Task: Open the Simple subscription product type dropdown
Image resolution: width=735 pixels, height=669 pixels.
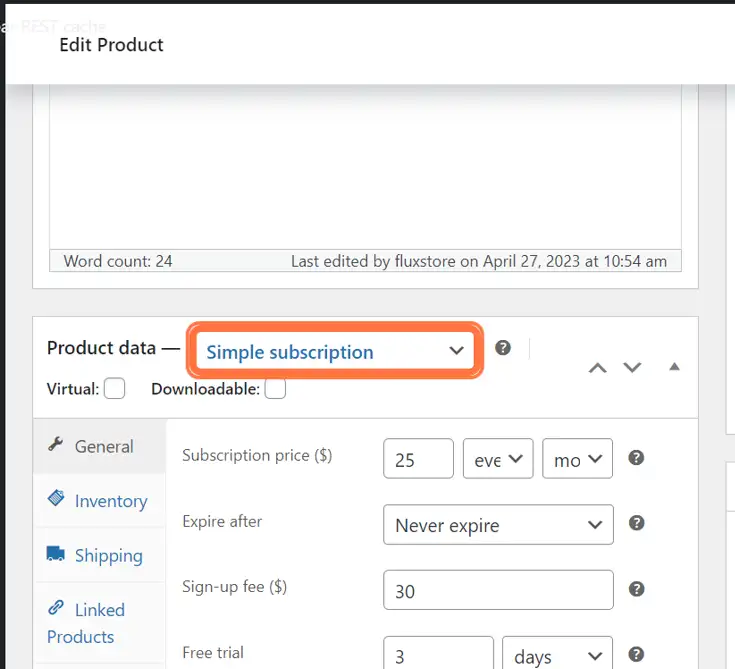Action: (x=335, y=351)
